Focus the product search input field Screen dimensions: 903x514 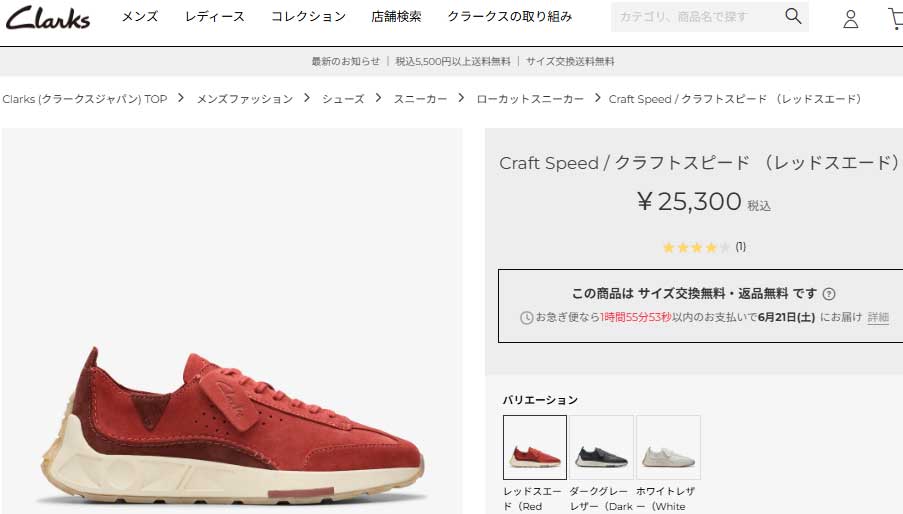click(696, 17)
